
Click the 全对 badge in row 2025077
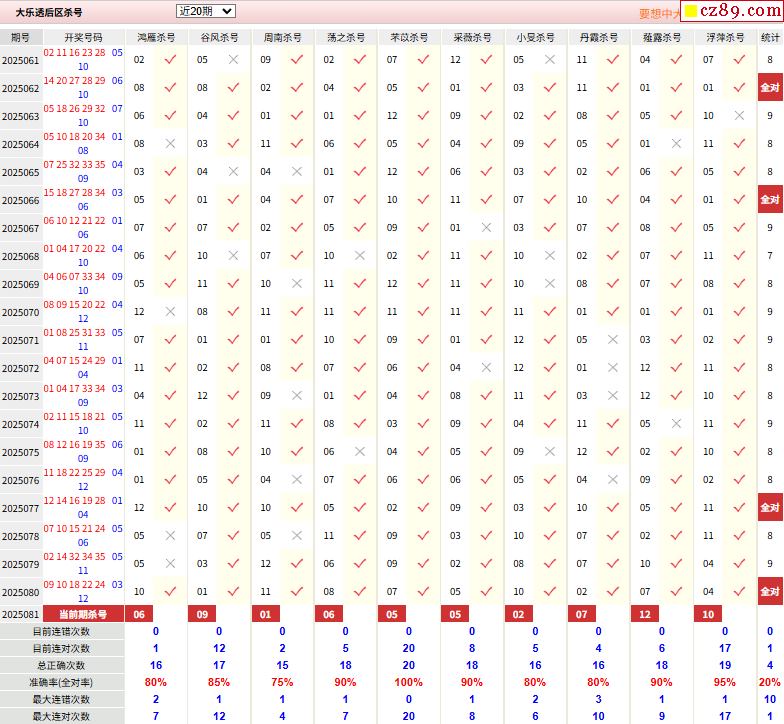point(770,508)
